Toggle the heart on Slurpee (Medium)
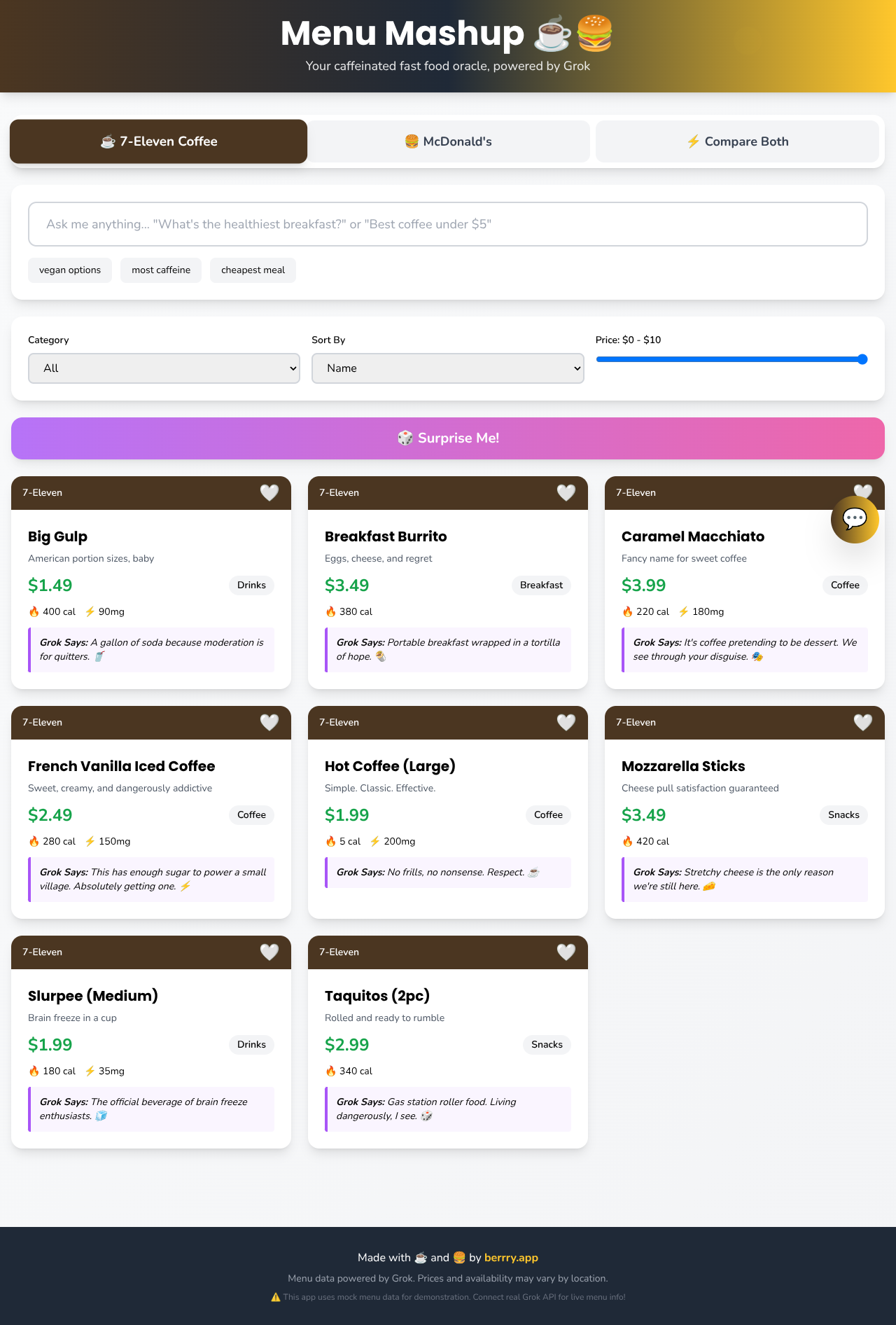The height and width of the screenshot is (1325, 896). coord(269,952)
